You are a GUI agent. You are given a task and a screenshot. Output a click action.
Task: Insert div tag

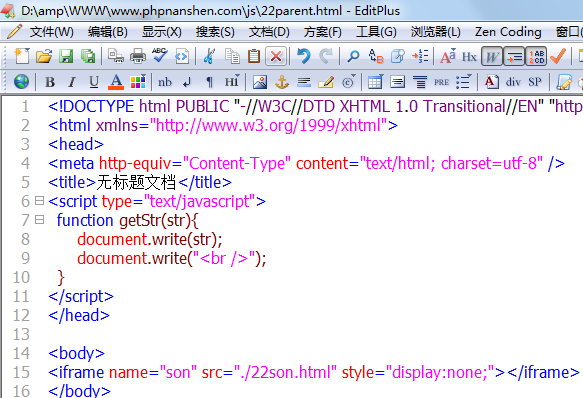(x=513, y=82)
